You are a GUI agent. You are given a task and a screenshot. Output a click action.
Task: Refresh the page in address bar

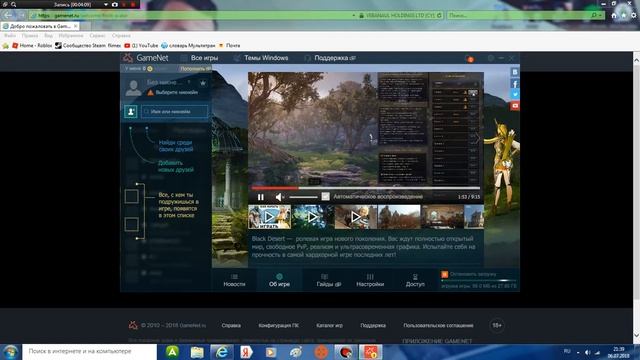pos(439,16)
